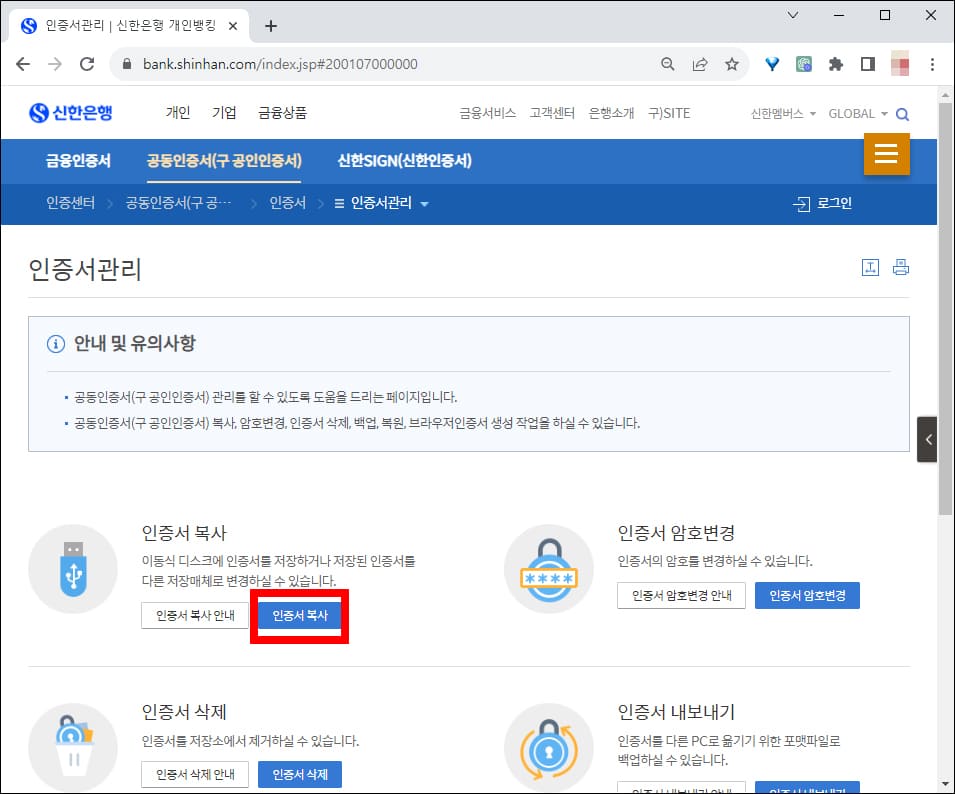This screenshot has height=794, width=955.
Task: Click the 신한은행 logo
Action: (70, 113)
